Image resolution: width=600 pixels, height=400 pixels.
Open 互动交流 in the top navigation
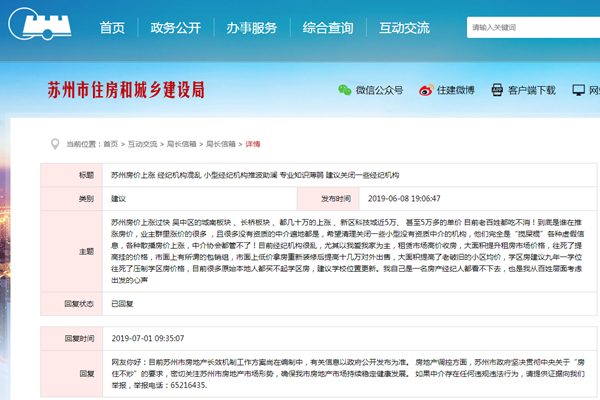pyautogui.click(x=404, y=27)
